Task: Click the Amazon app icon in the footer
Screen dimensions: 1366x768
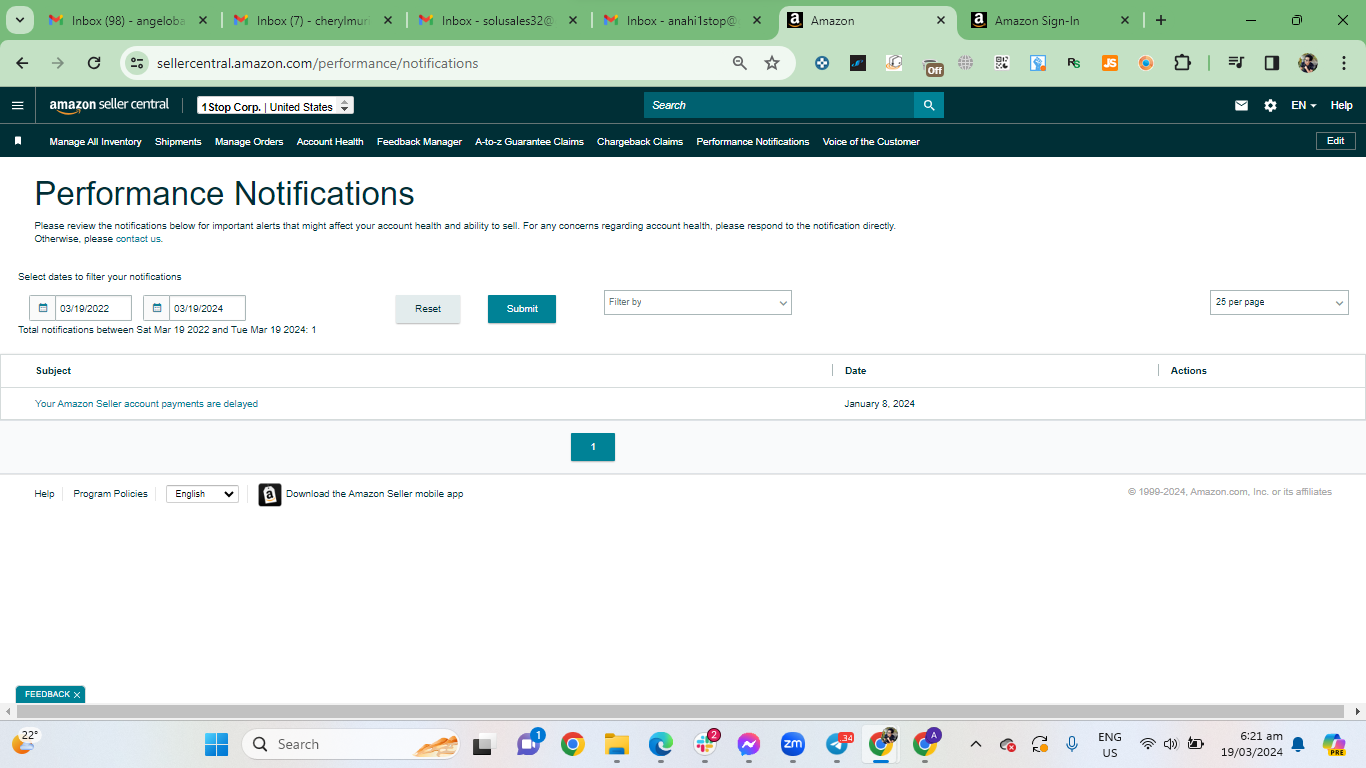Action: [x=270, y=494]
